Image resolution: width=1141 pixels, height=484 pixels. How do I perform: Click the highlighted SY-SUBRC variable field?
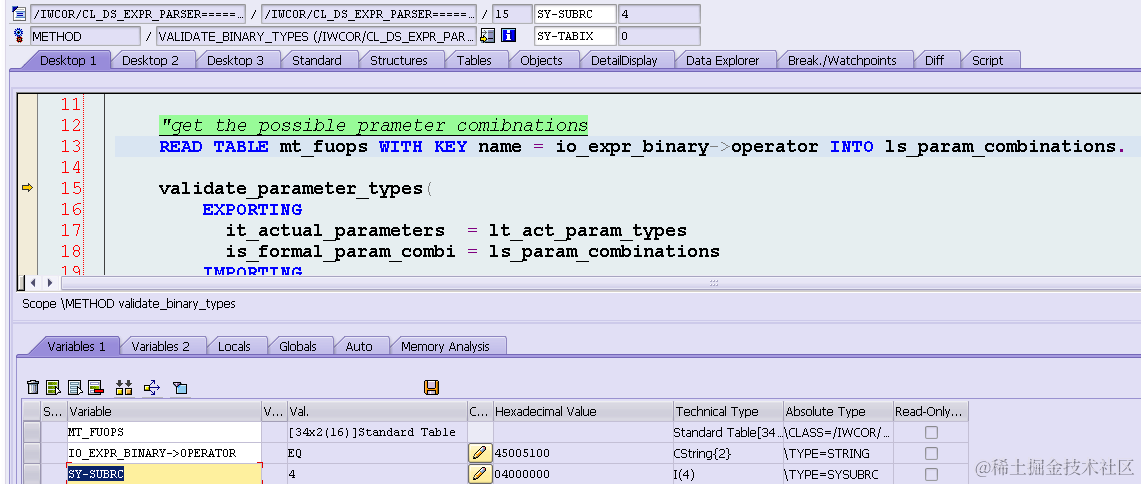(x=164, y=475)
